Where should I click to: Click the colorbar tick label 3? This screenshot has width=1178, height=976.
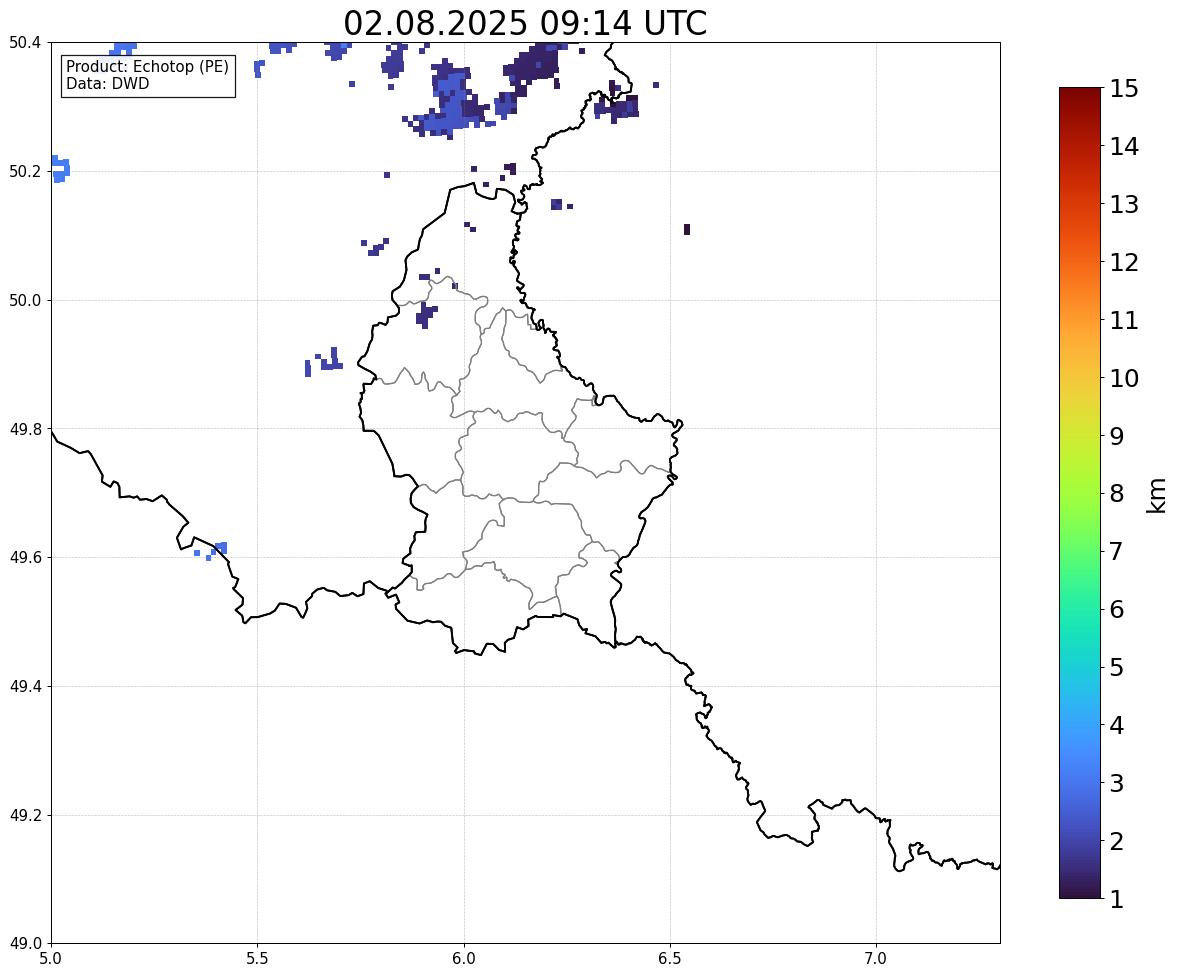pyautogui.click(x=1117, y=783)
